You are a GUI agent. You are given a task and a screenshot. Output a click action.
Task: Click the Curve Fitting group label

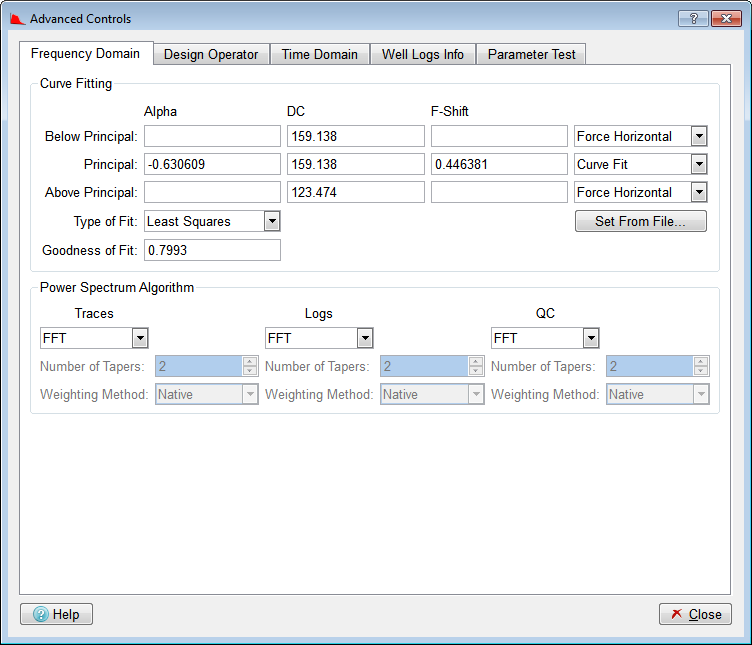tap(76, 83)
